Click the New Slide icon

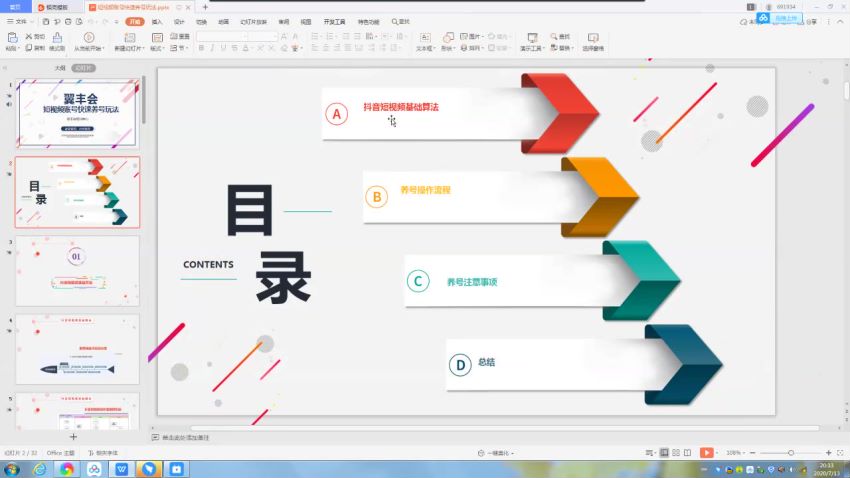tap(130, 37)
